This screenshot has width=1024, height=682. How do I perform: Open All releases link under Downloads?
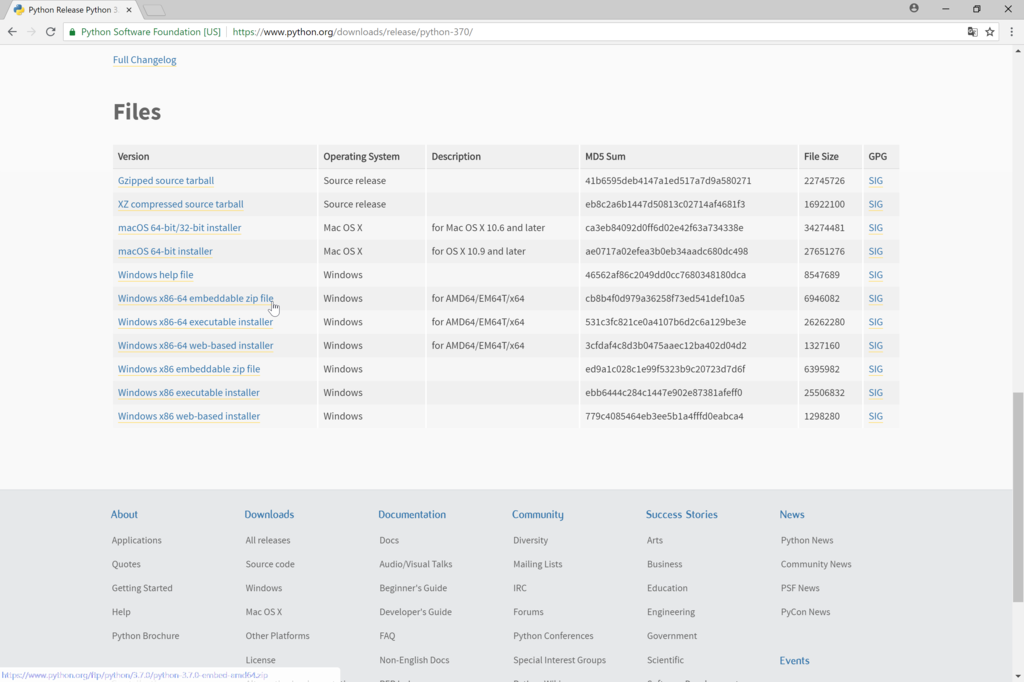pyautogui.click(x=268, y=540)
